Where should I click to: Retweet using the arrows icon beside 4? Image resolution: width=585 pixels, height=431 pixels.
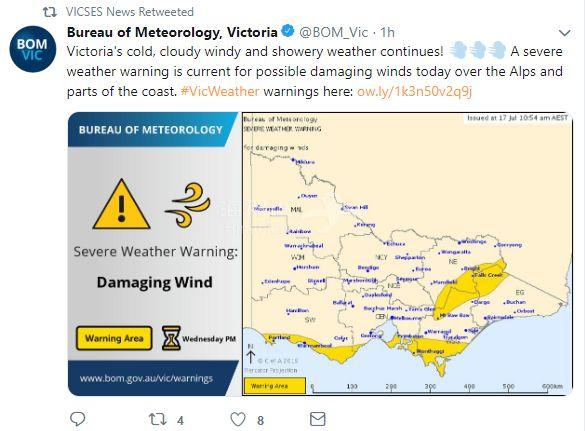pos(157,419)
